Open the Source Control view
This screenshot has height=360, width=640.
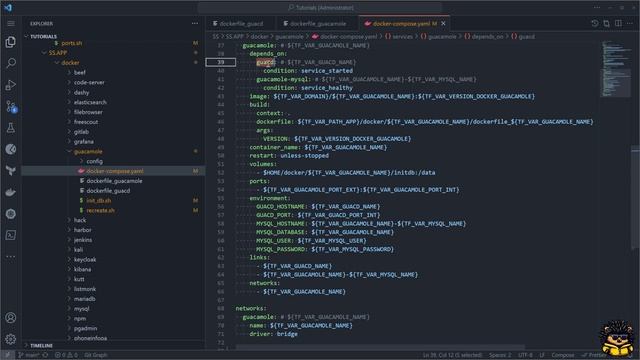point(11,106)
